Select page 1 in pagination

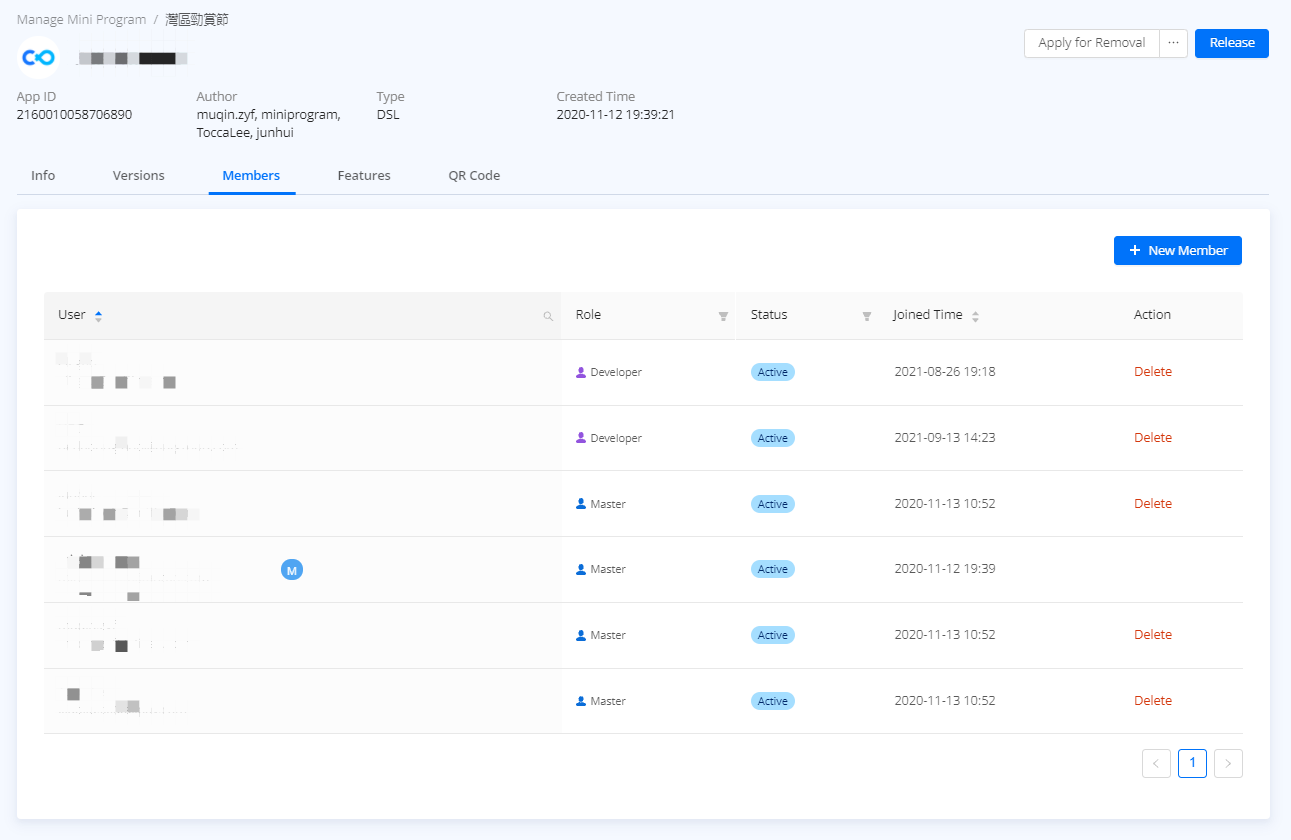(x=1192, y=764)
